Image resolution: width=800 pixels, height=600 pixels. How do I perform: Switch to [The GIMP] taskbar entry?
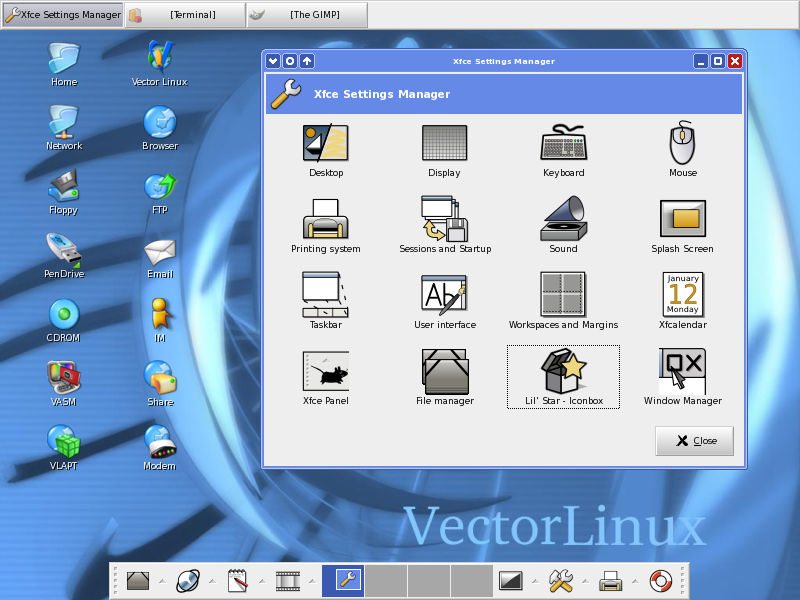[x=306, y=15]
